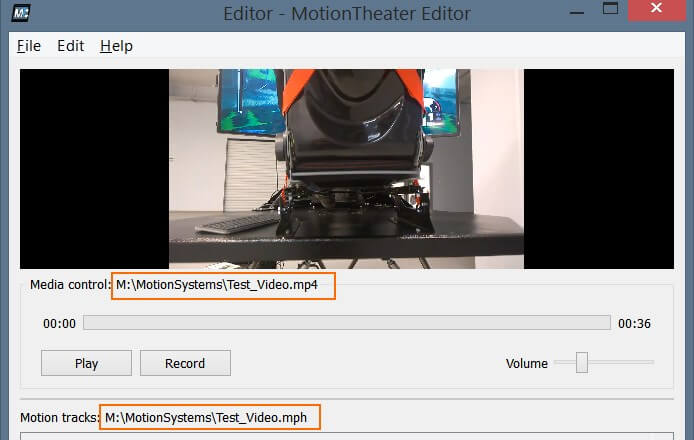Adjust the Volume slider handle
The width and height of the screenshot is (694, 440).
[x=582, y=363]
